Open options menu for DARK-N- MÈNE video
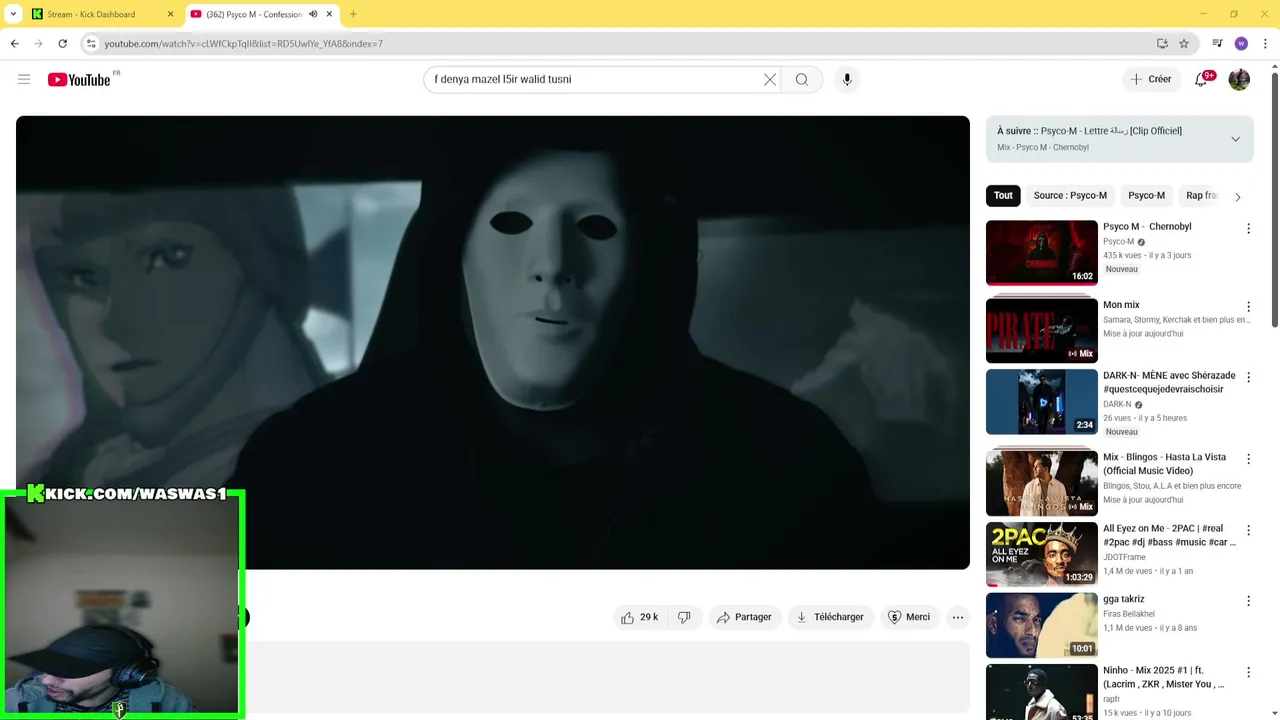This screenshot has height=720, width=1280. [x=1248, y=378]
